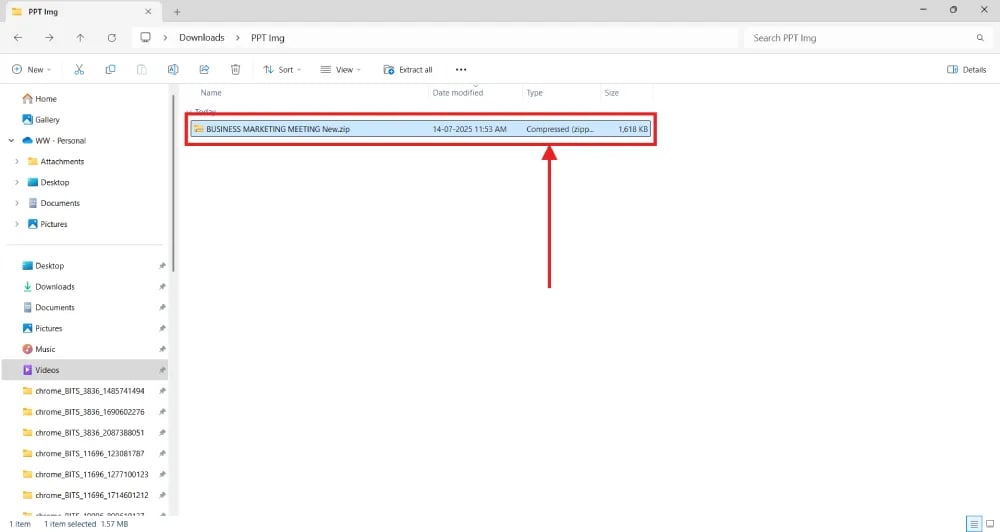The height and width of the screenshot is (532, 1000).
Task: Open the See more options menu
Action: pyautogui.click(x=461, y=69)
